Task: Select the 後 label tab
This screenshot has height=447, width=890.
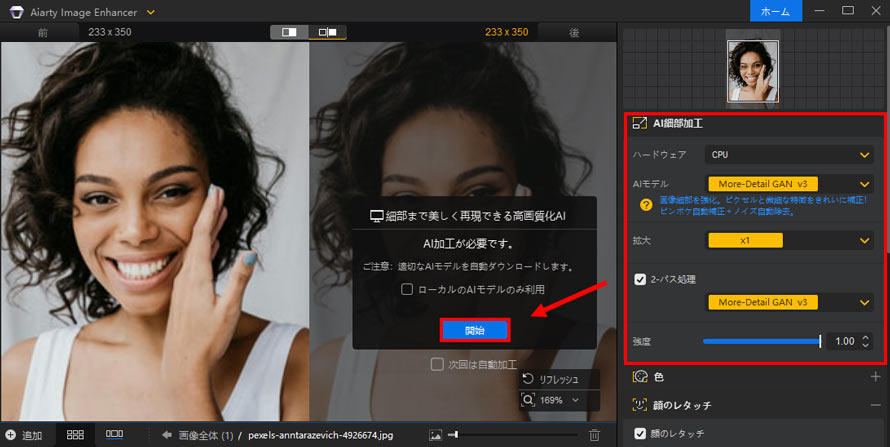Action: (574, 33)
